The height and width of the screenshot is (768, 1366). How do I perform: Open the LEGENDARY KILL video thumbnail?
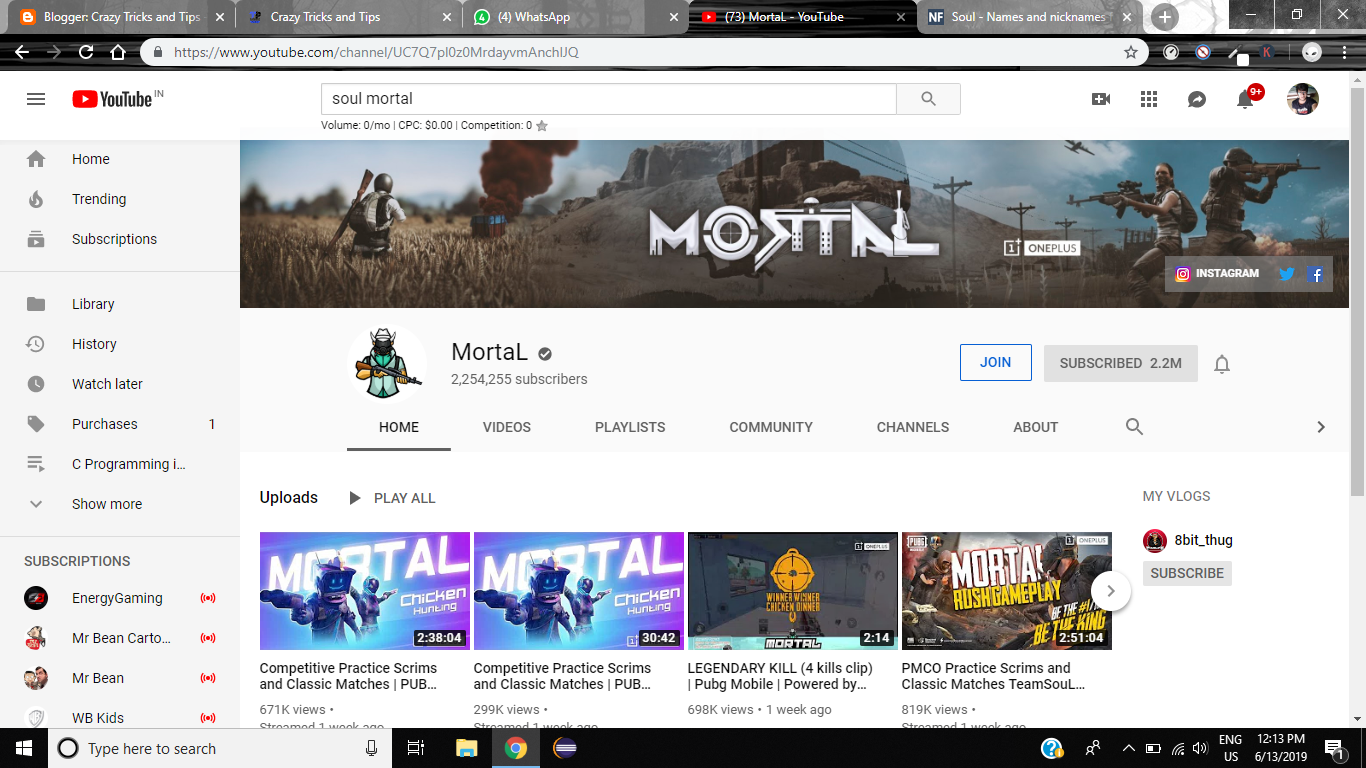[793, 591]
